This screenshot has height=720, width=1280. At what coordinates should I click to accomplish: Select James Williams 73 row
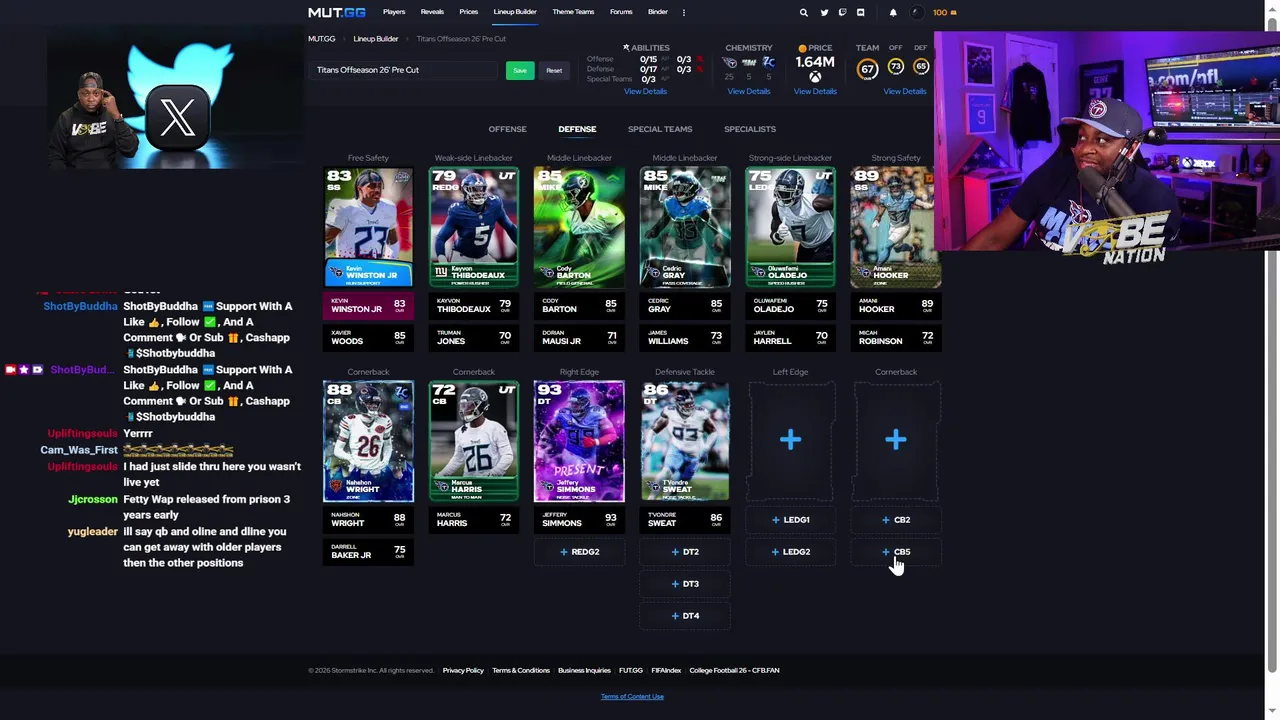click(685, 337)
